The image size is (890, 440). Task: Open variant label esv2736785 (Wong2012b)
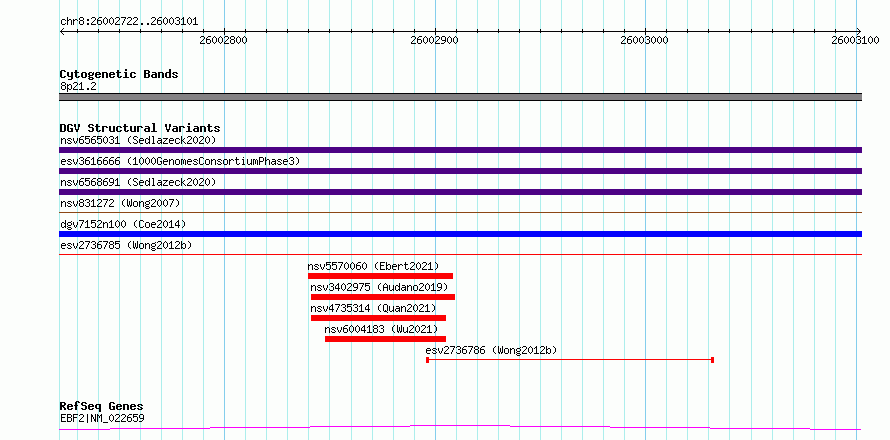click(126, 245)
